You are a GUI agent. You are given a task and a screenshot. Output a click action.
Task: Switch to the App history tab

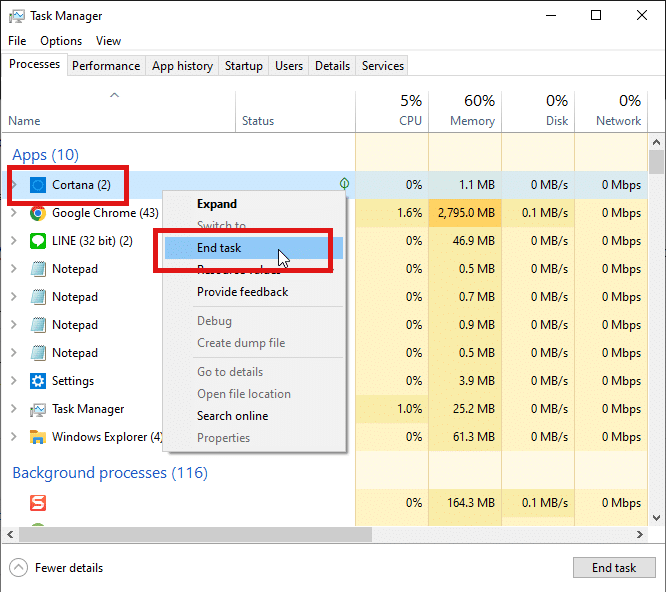[x=182, y=66]
